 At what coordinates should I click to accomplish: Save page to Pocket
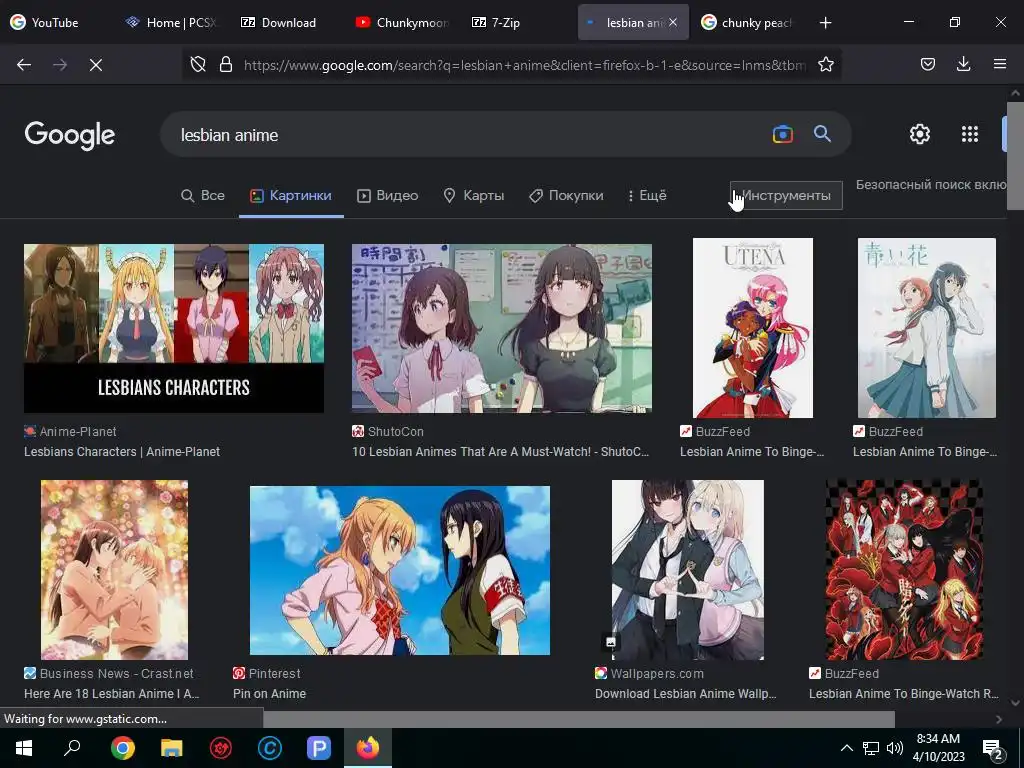click(x=928, y=64)
